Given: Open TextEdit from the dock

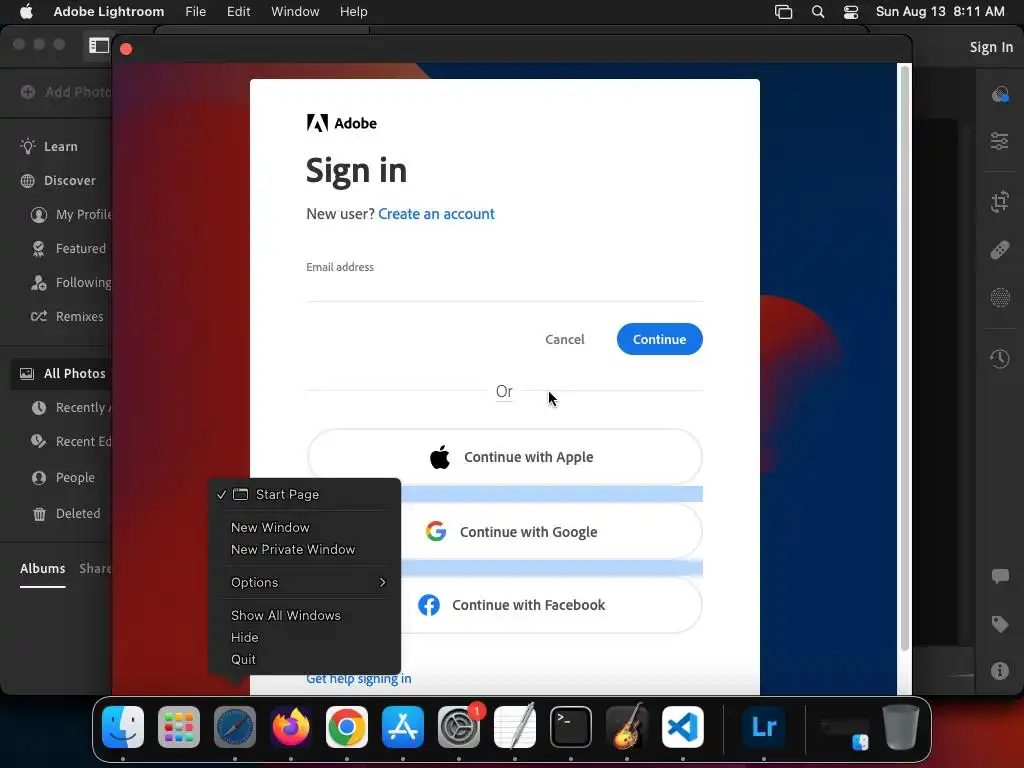Looking at the screenshot, I should point(515,727).
